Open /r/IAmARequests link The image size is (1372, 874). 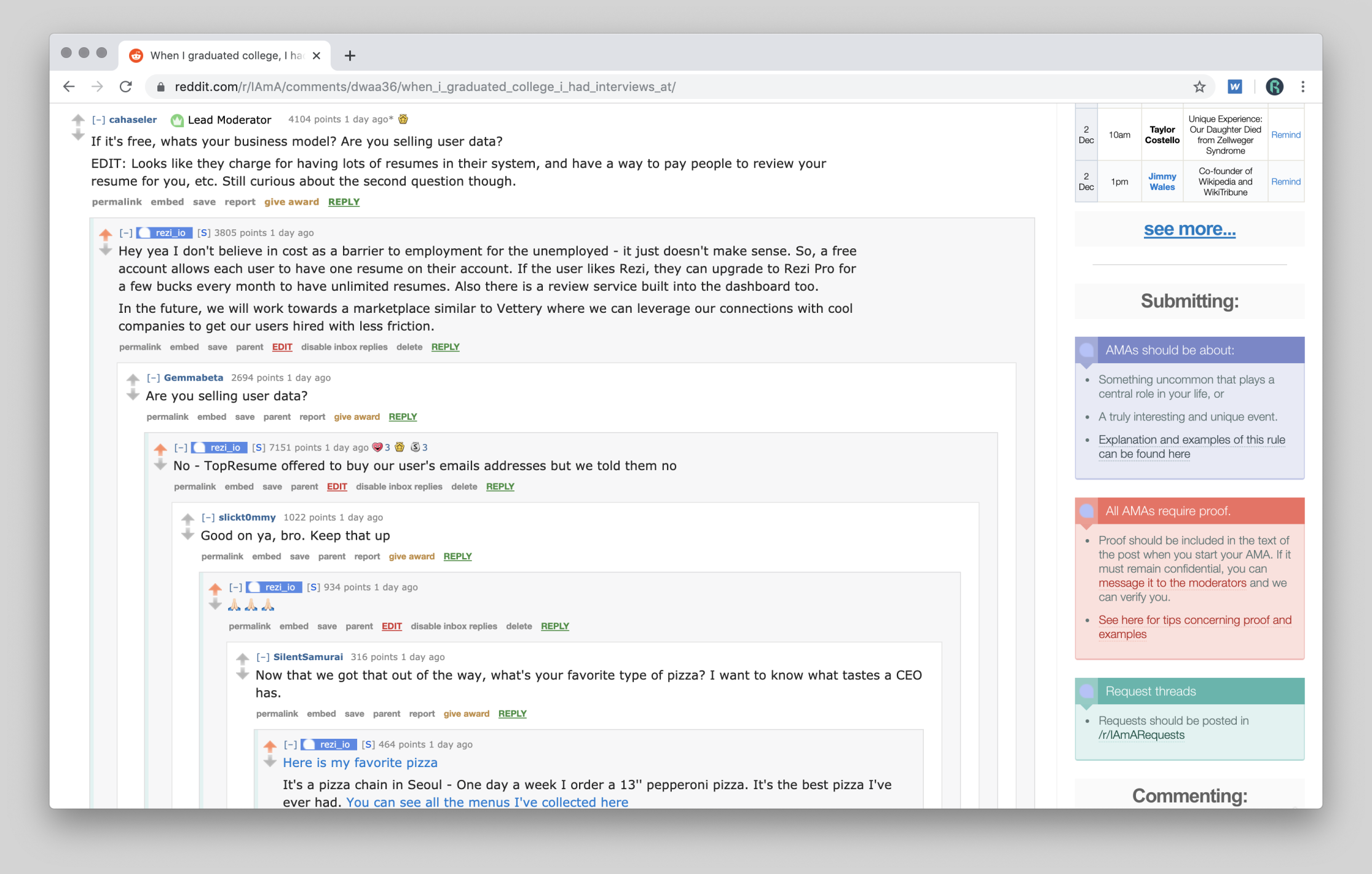click(1141, 734)
